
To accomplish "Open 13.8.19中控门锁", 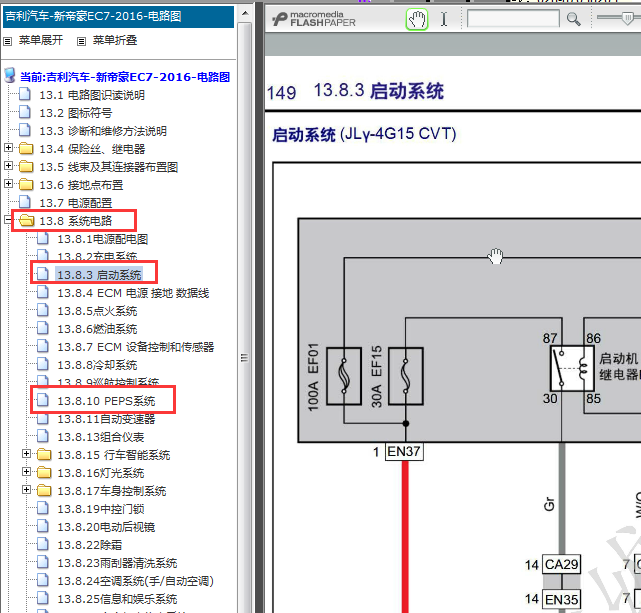I will coord(101,509).
